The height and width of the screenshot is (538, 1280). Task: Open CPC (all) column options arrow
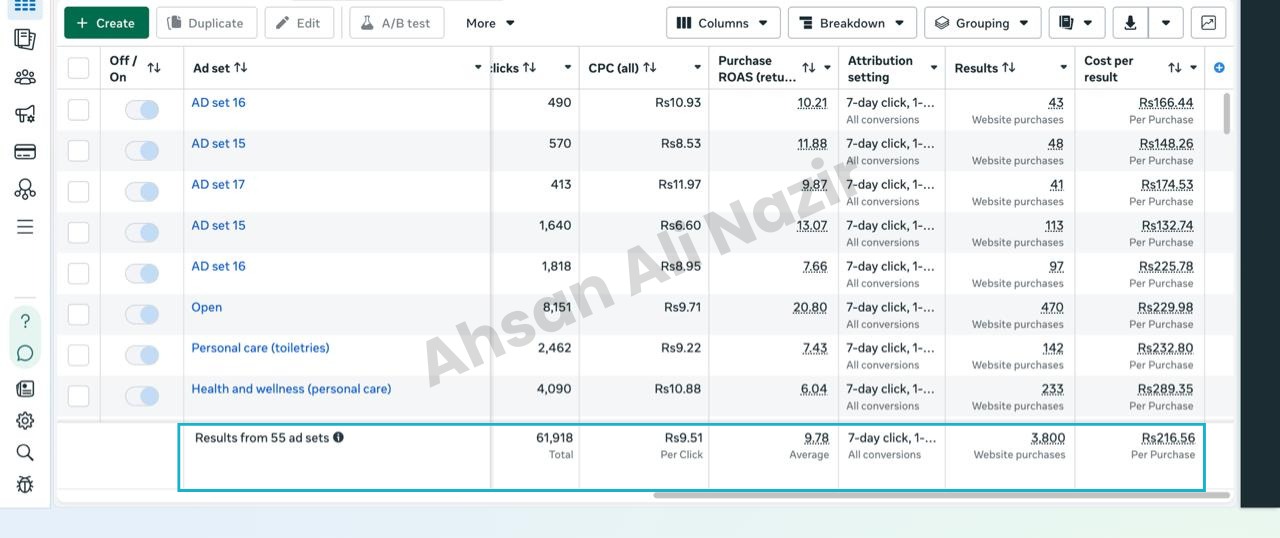click(698, 68)
